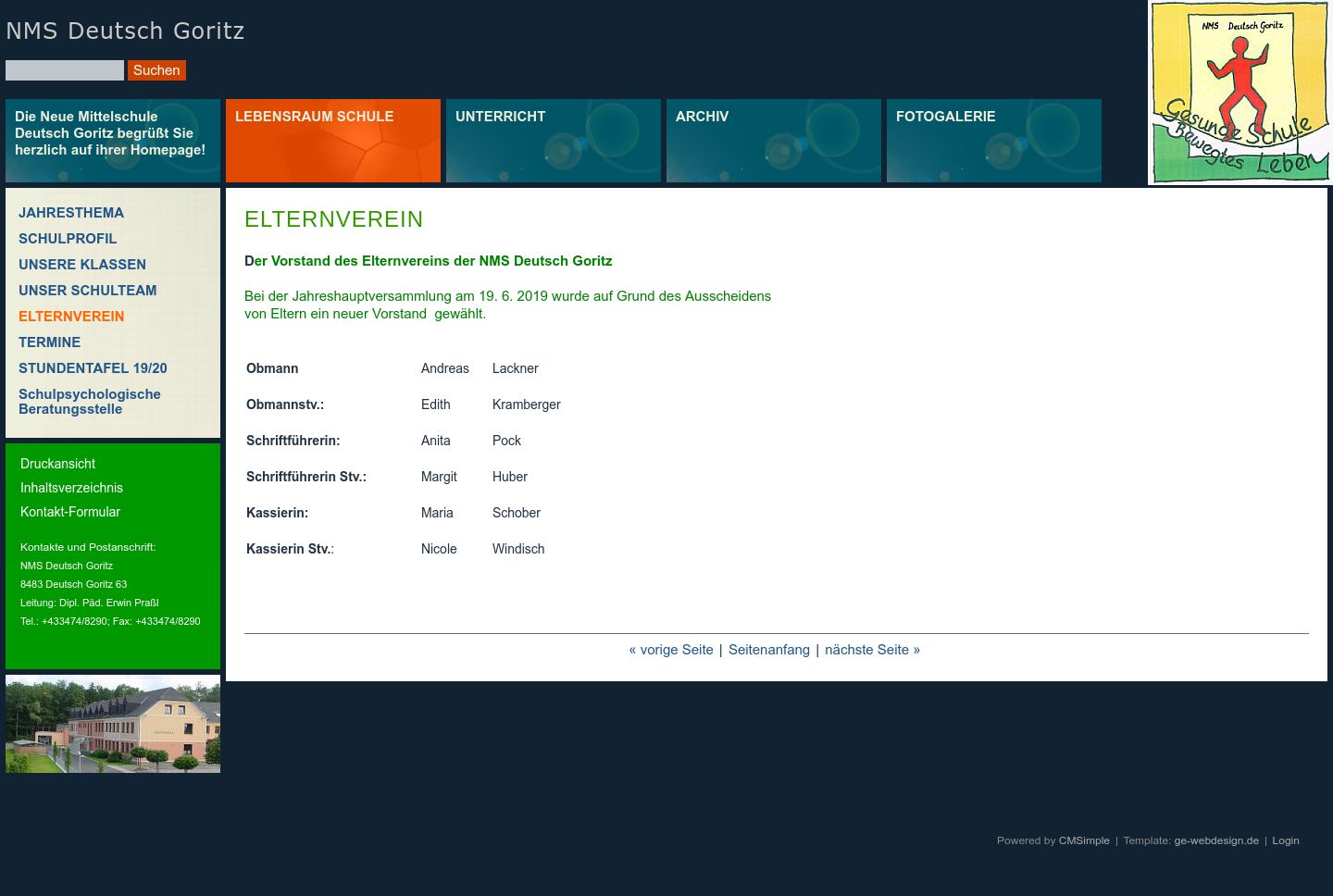Click the Login footer link

tap(1286, 840)
